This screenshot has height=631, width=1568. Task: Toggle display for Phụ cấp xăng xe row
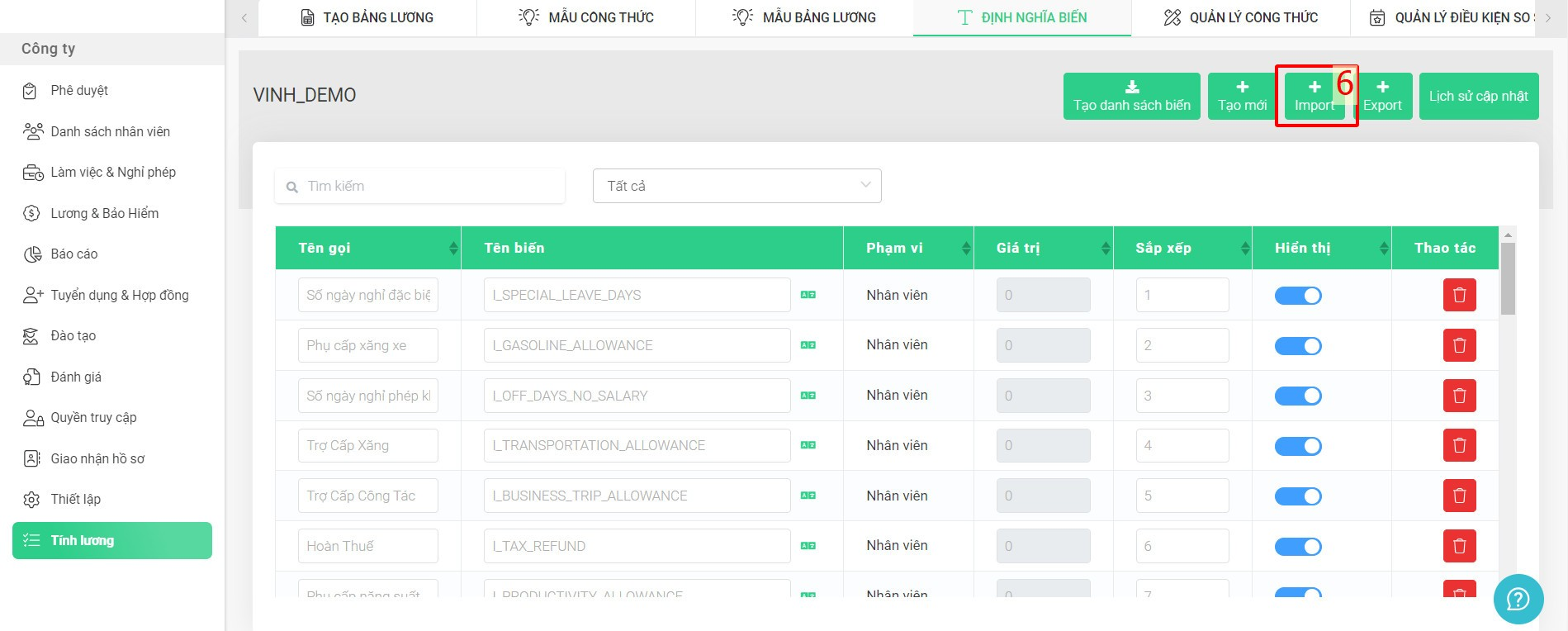1298,346
